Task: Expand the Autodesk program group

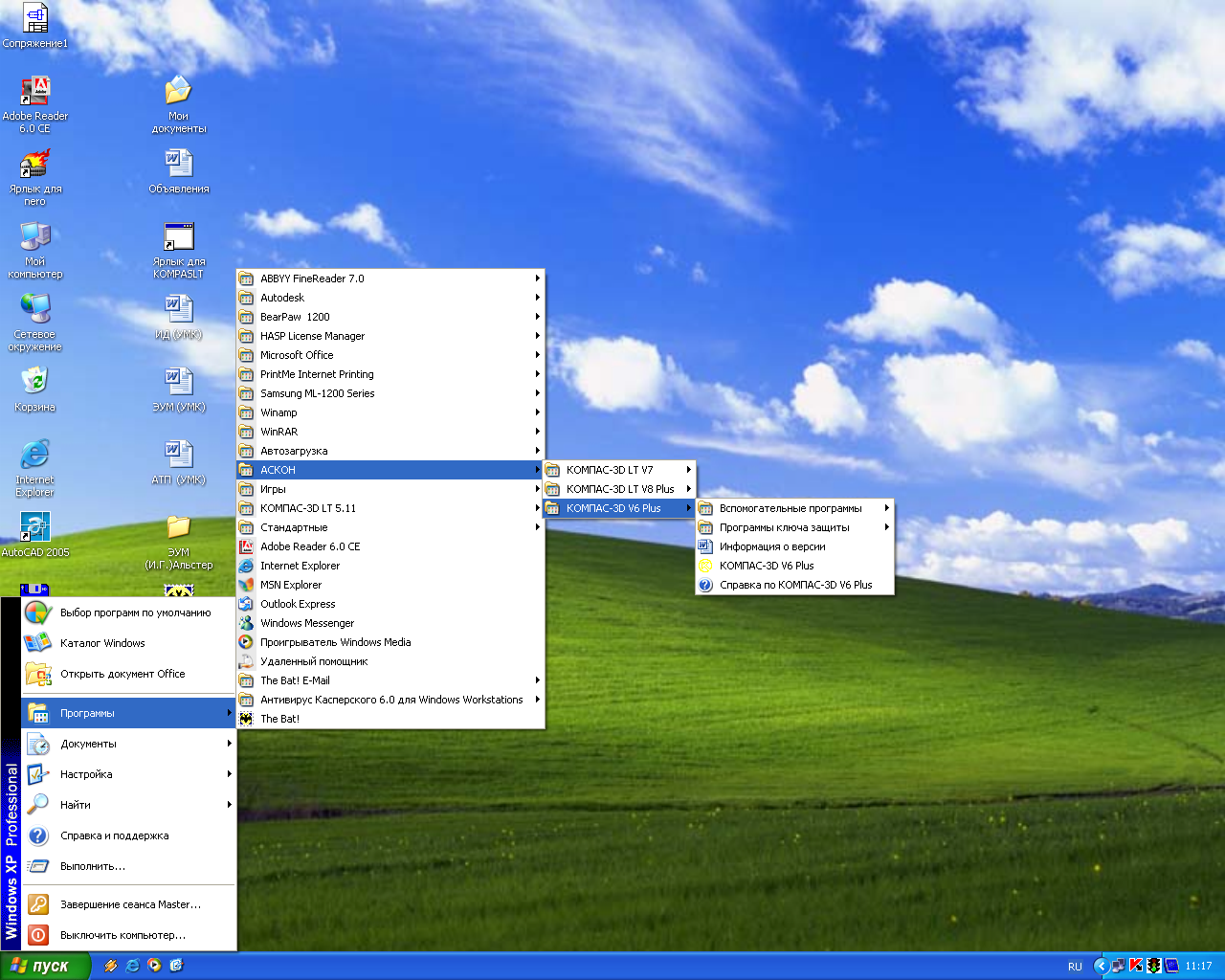Action: [390, 298]
